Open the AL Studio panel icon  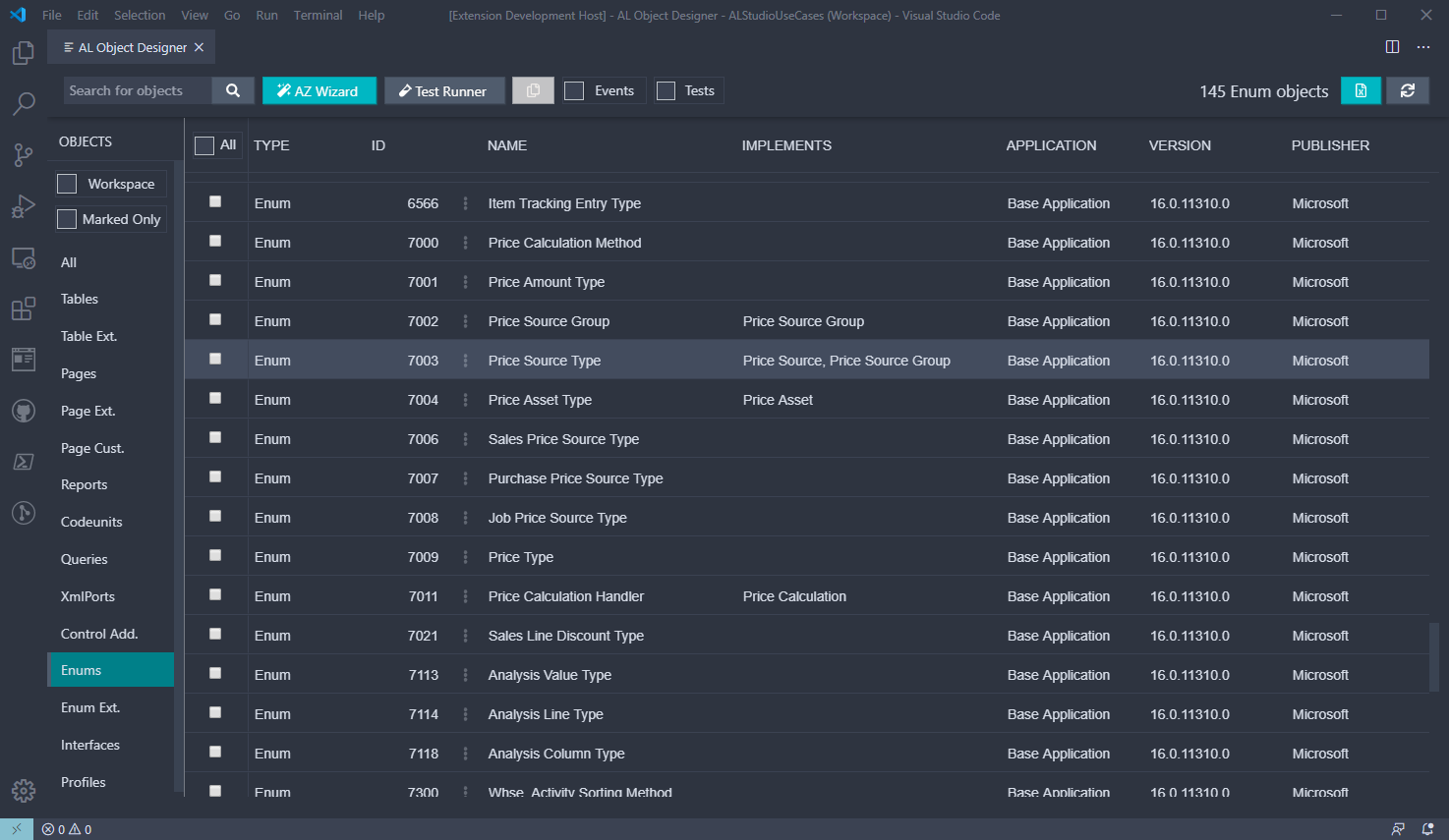coord(24,360)
